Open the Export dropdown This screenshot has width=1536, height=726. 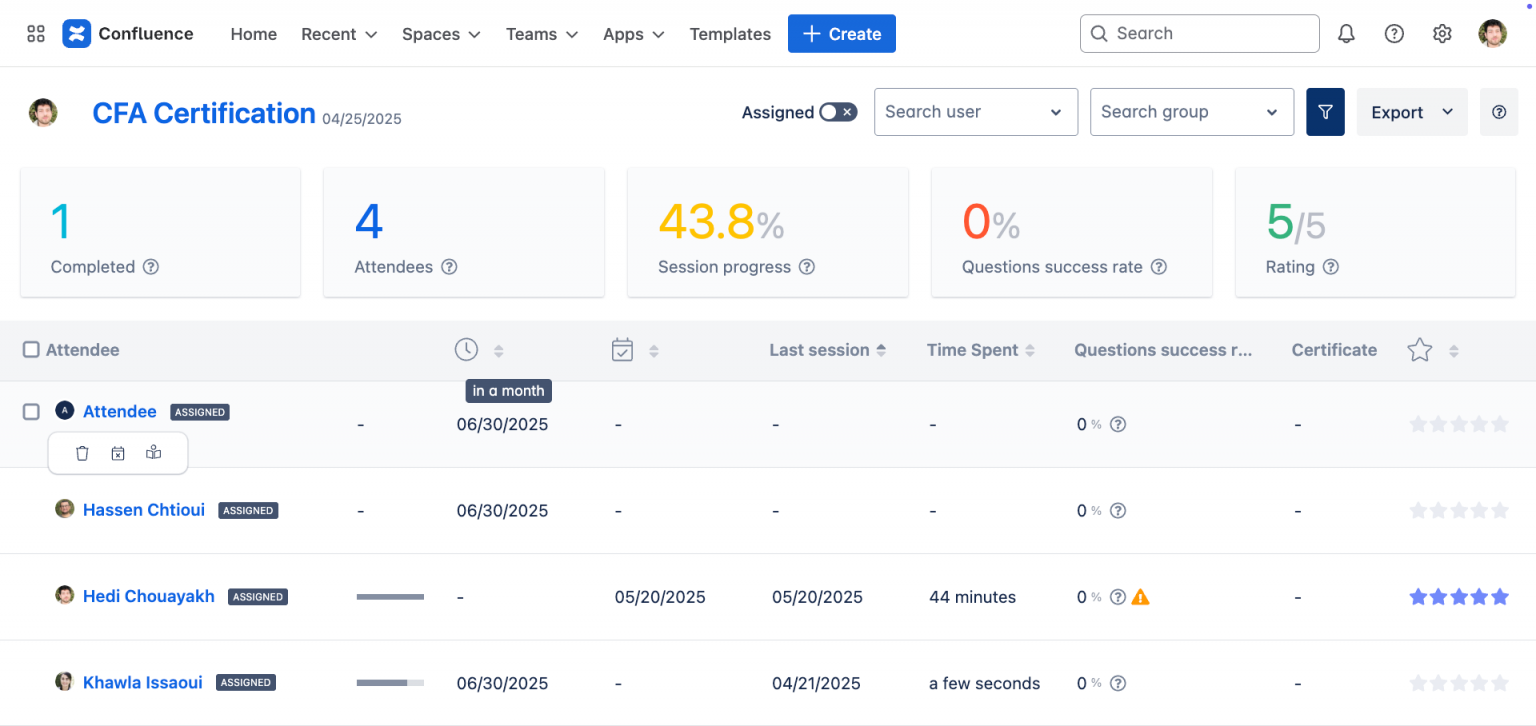tap(1411, 112)
